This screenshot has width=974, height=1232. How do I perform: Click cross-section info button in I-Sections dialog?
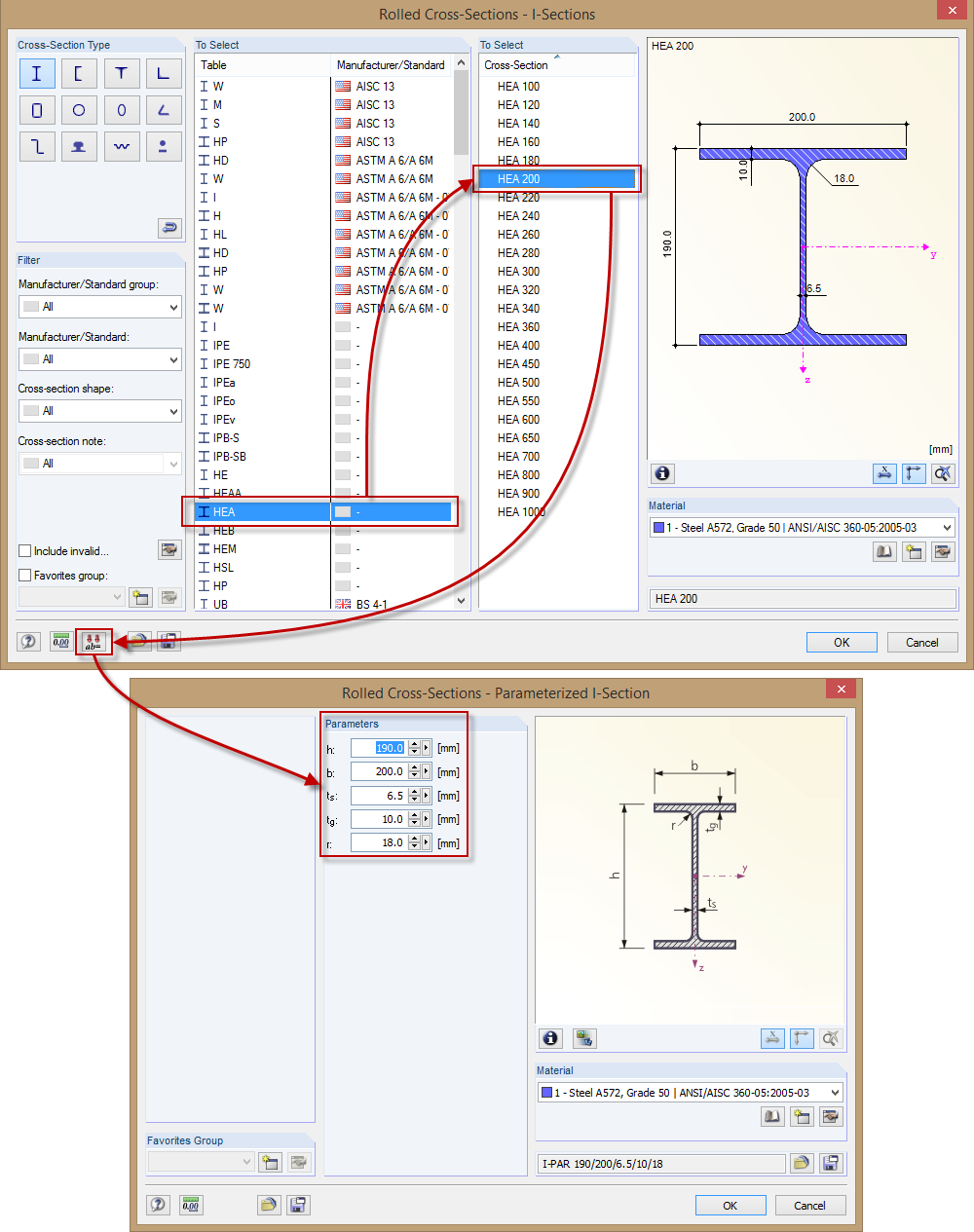(662, 473)
